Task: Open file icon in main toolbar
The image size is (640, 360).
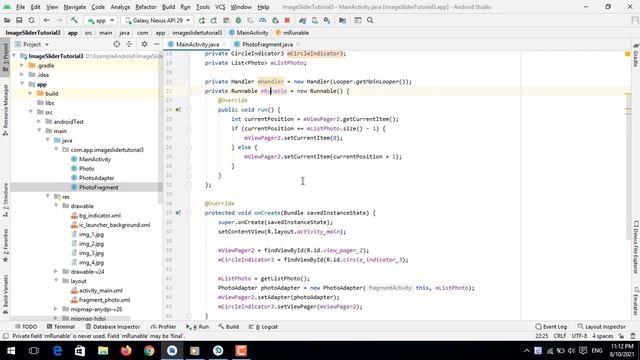Action: 7,20
